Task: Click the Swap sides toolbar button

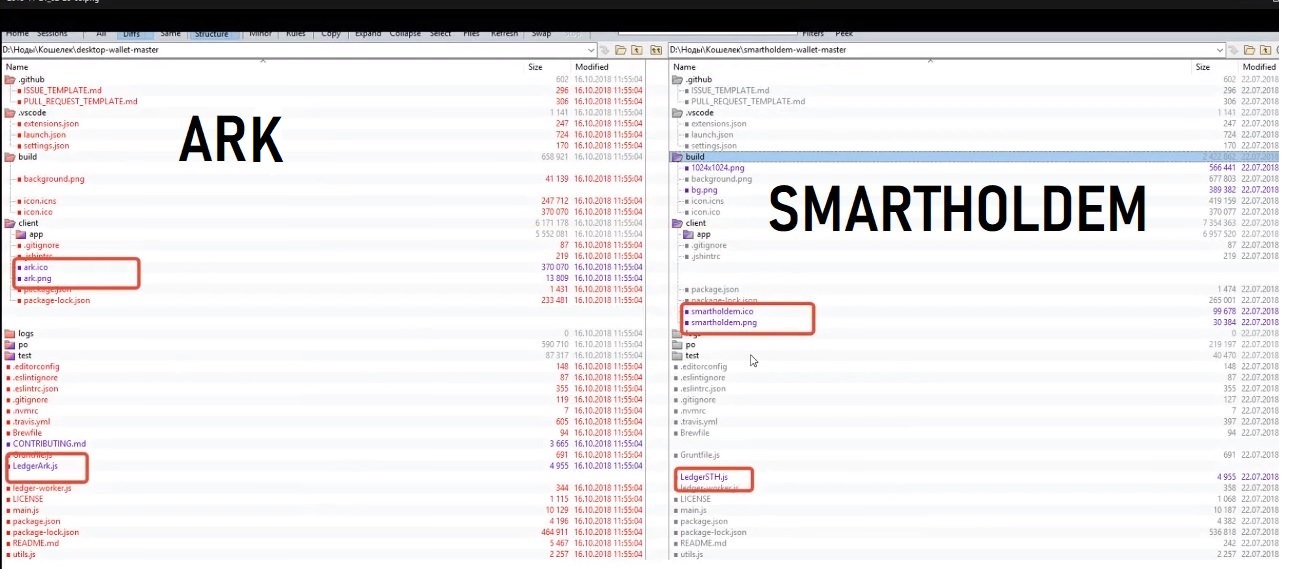Action: (x=541, y=34)
